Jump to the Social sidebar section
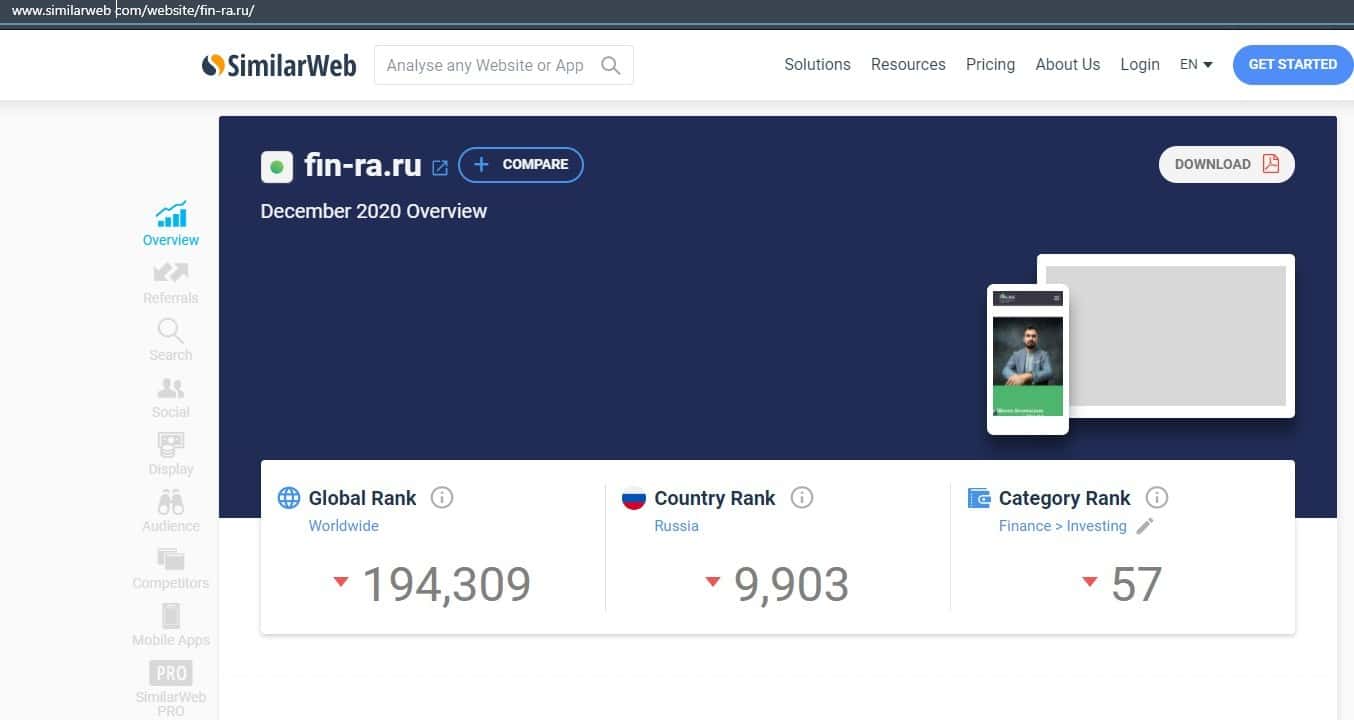This screenshot has height=720, width=1354. [x=171, y=397]
